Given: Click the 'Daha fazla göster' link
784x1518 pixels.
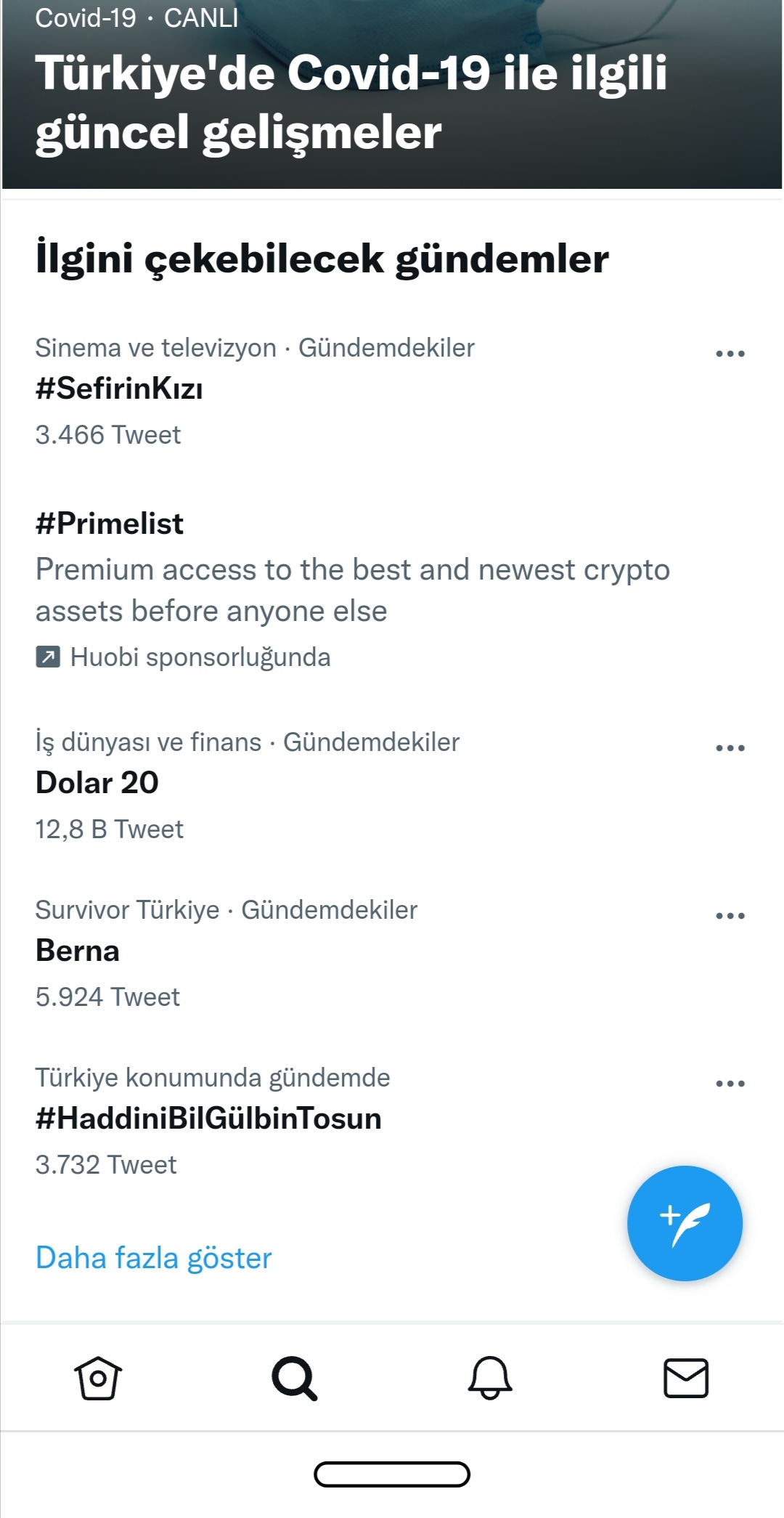Looking at the screenshot, I should pos(154,1258).
